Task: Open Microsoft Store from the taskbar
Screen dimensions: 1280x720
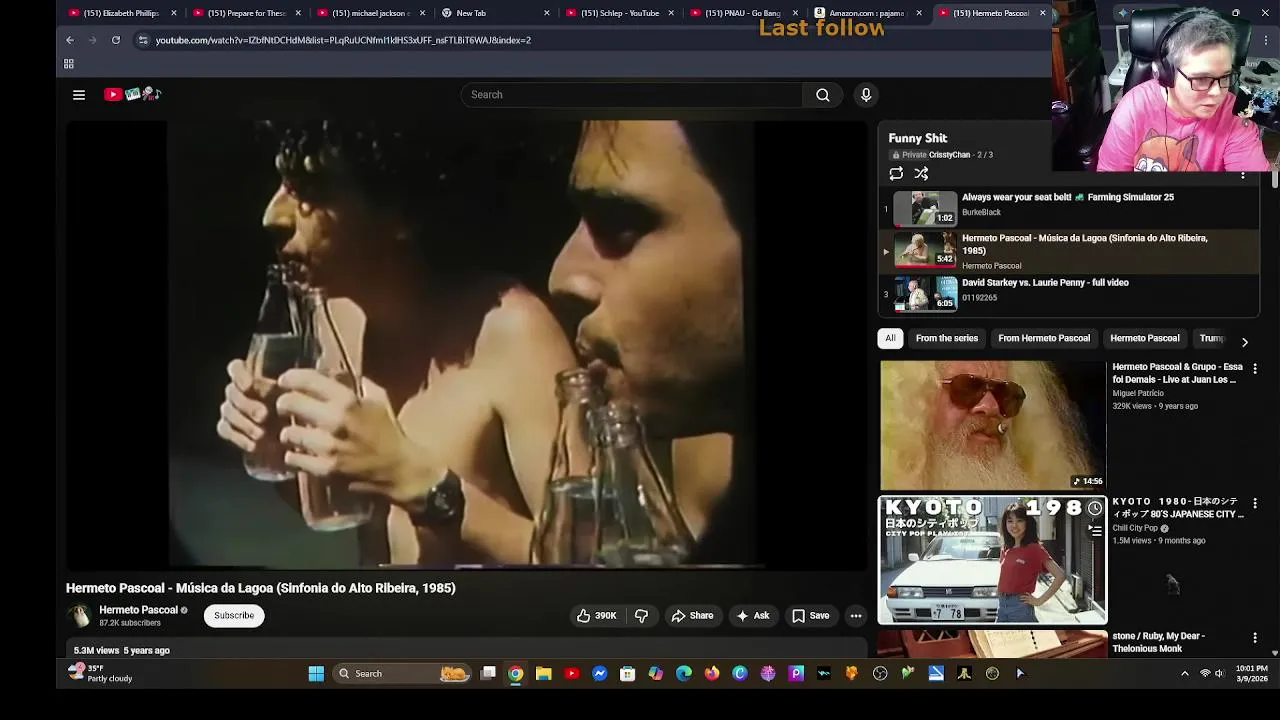Action: point(628,674)
